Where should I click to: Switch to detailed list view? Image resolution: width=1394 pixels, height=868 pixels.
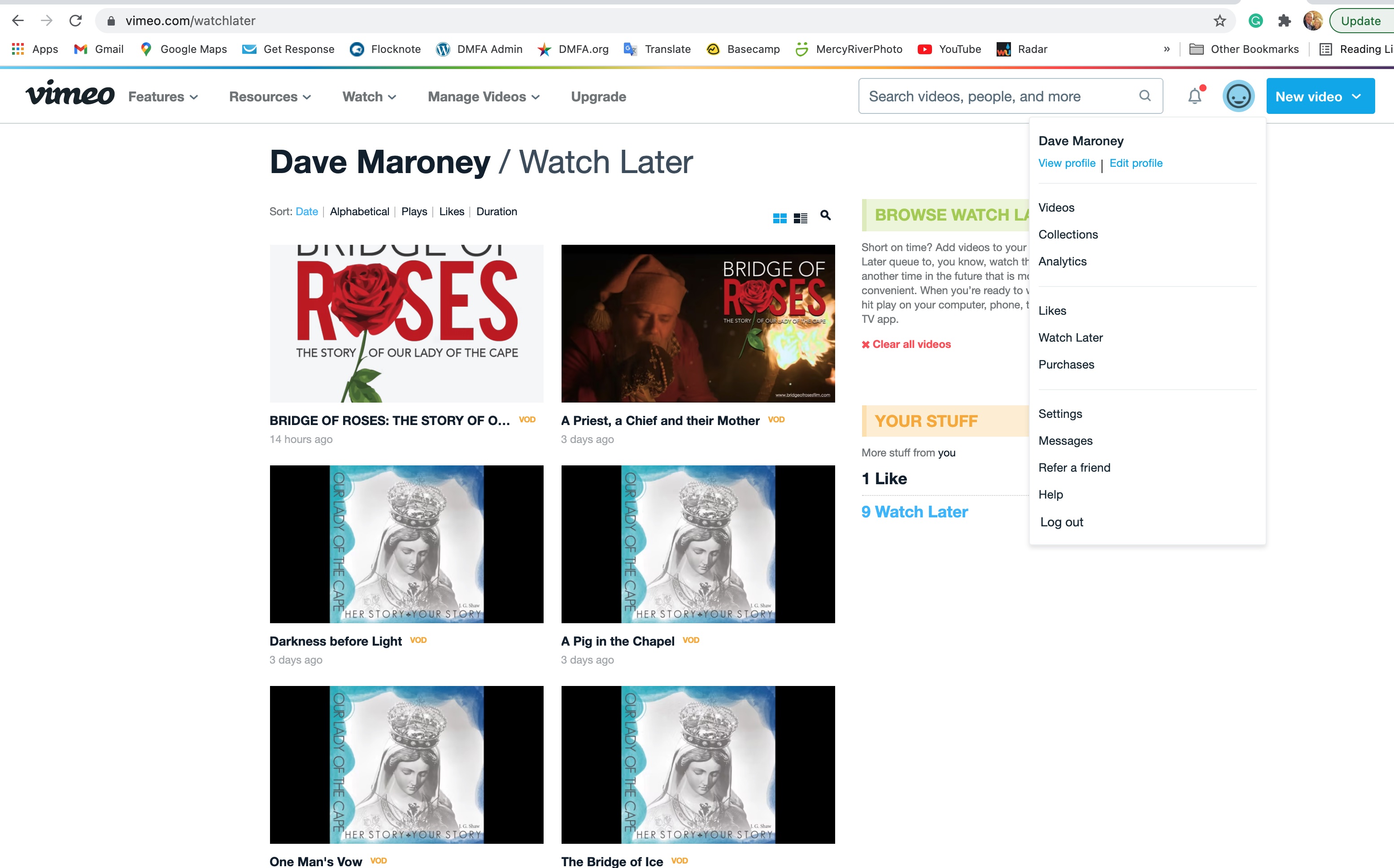point(800,218)
